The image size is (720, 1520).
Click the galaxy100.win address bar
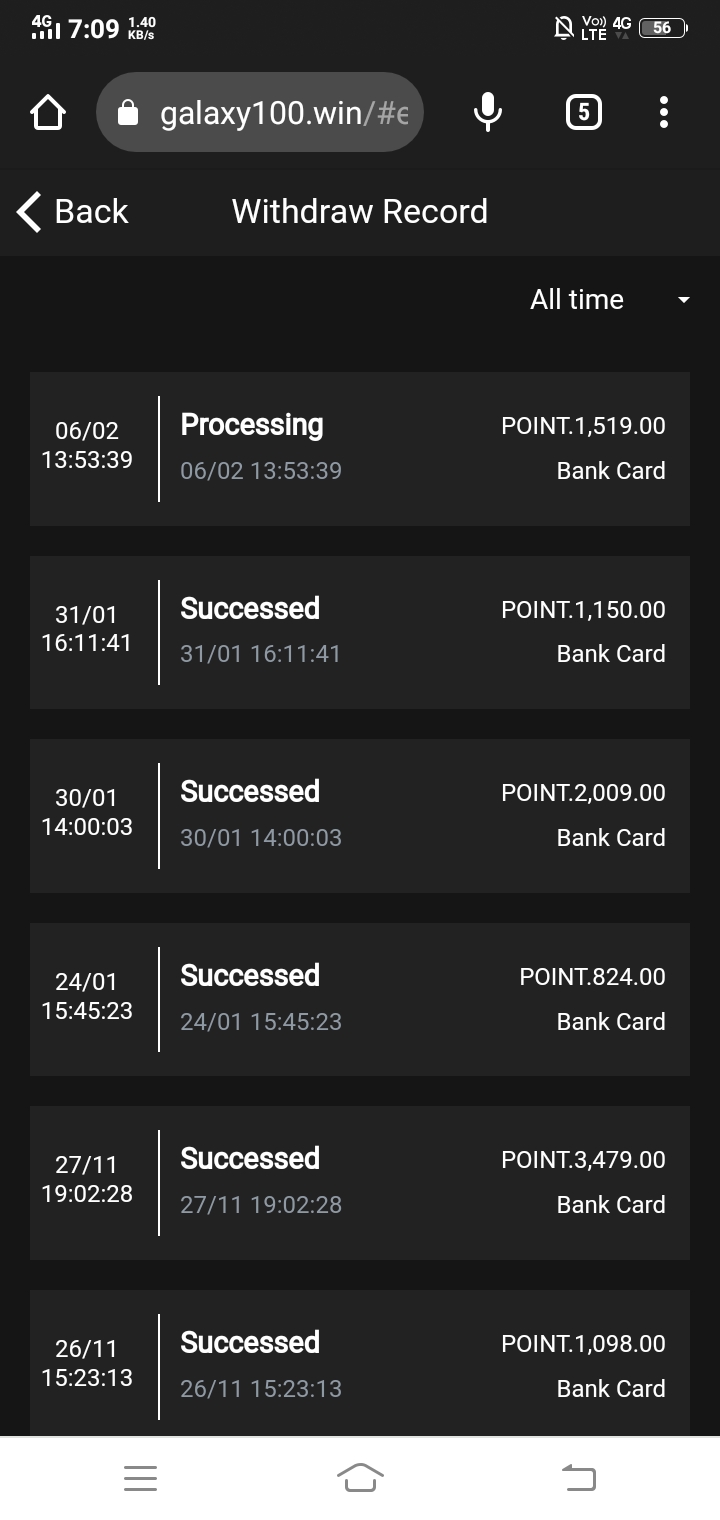(283, 113)
